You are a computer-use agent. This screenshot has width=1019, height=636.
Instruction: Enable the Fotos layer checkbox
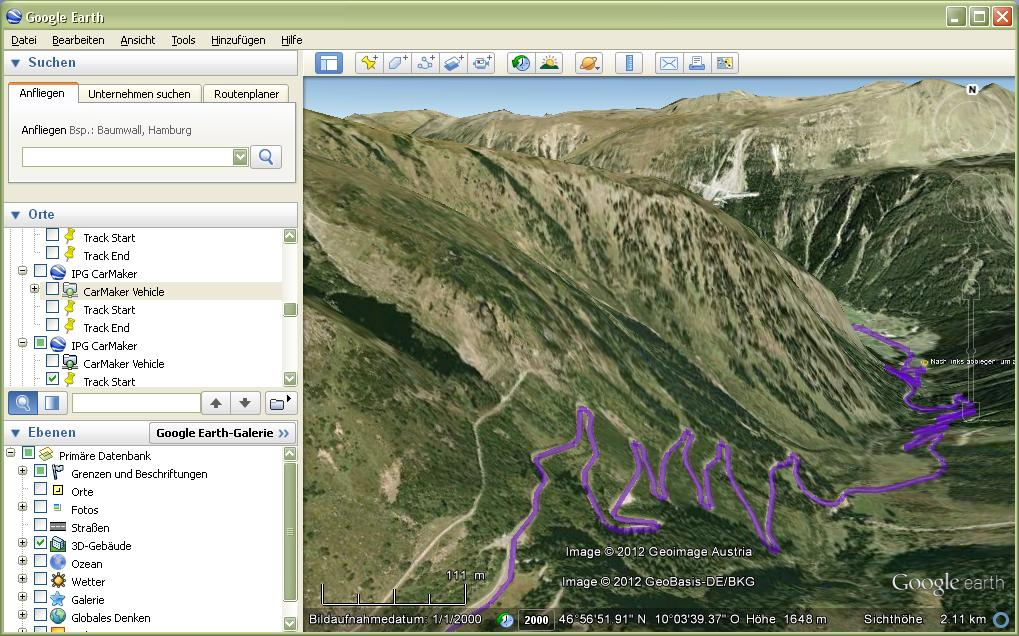click(x=40, y=507)
